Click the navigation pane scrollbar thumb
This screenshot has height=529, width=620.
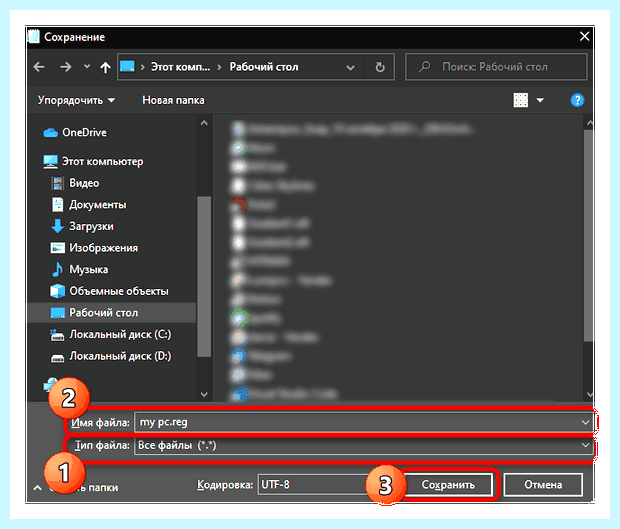(x=204, y=276)
